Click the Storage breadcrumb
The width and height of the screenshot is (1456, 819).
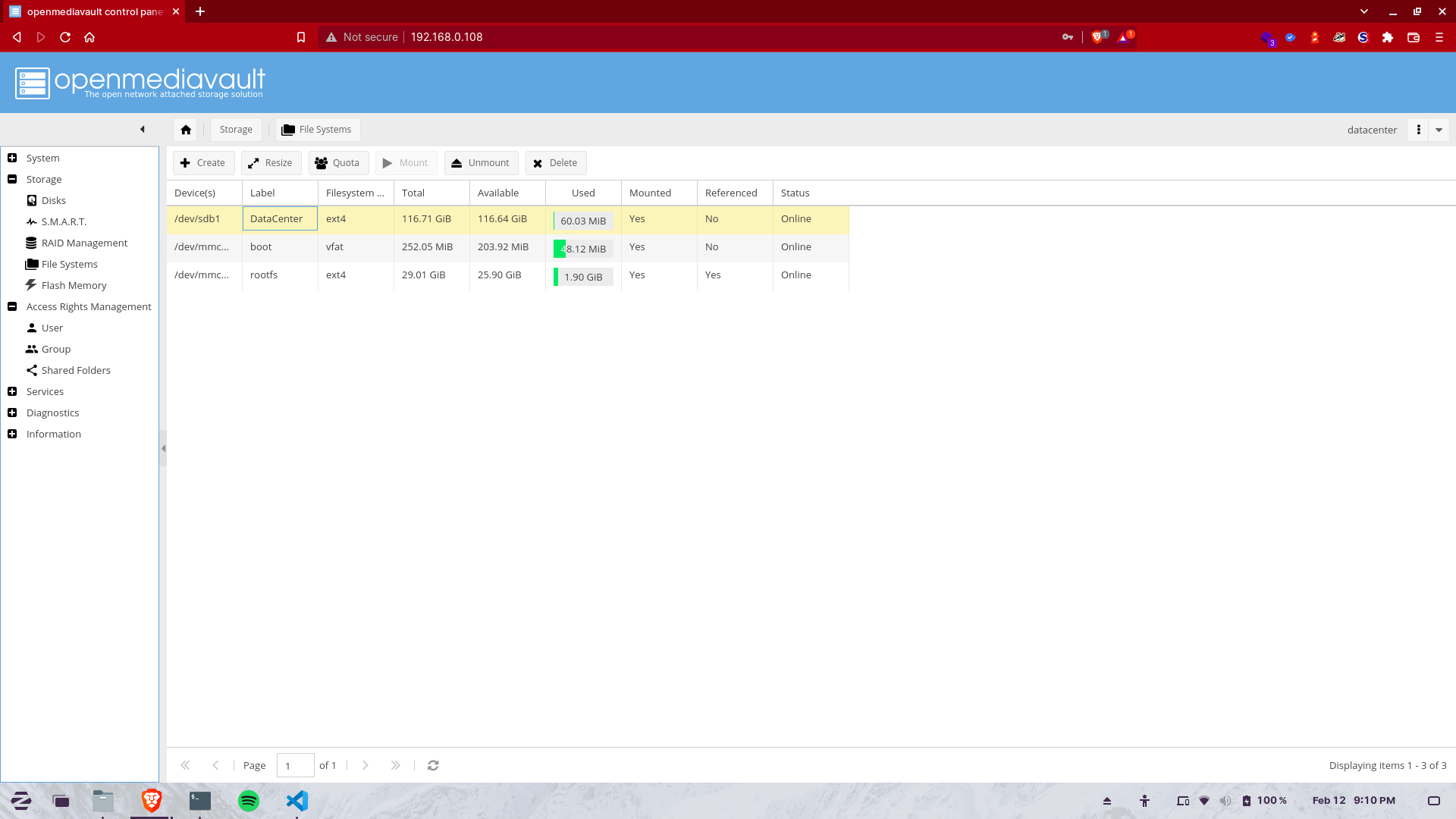(x=236, y=130)
